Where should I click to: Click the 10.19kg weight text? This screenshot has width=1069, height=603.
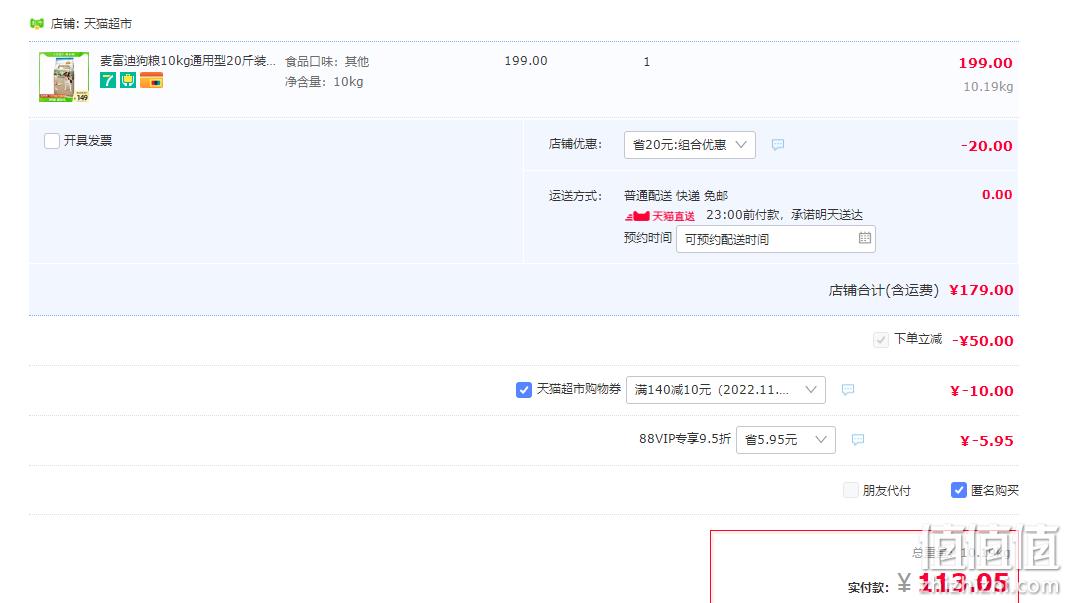(988, 87)
